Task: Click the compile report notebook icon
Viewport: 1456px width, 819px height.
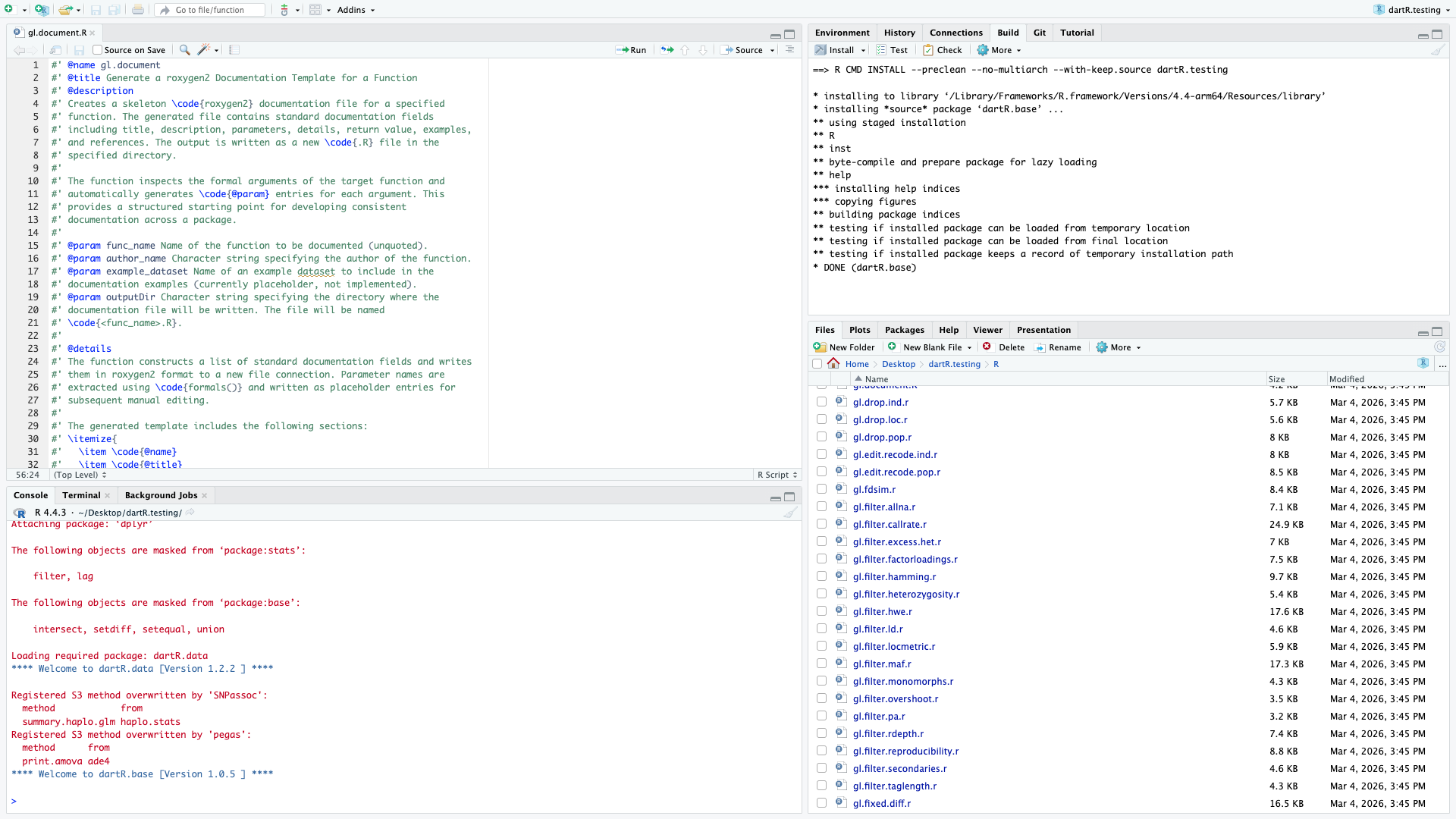Action: pos(234,50)
